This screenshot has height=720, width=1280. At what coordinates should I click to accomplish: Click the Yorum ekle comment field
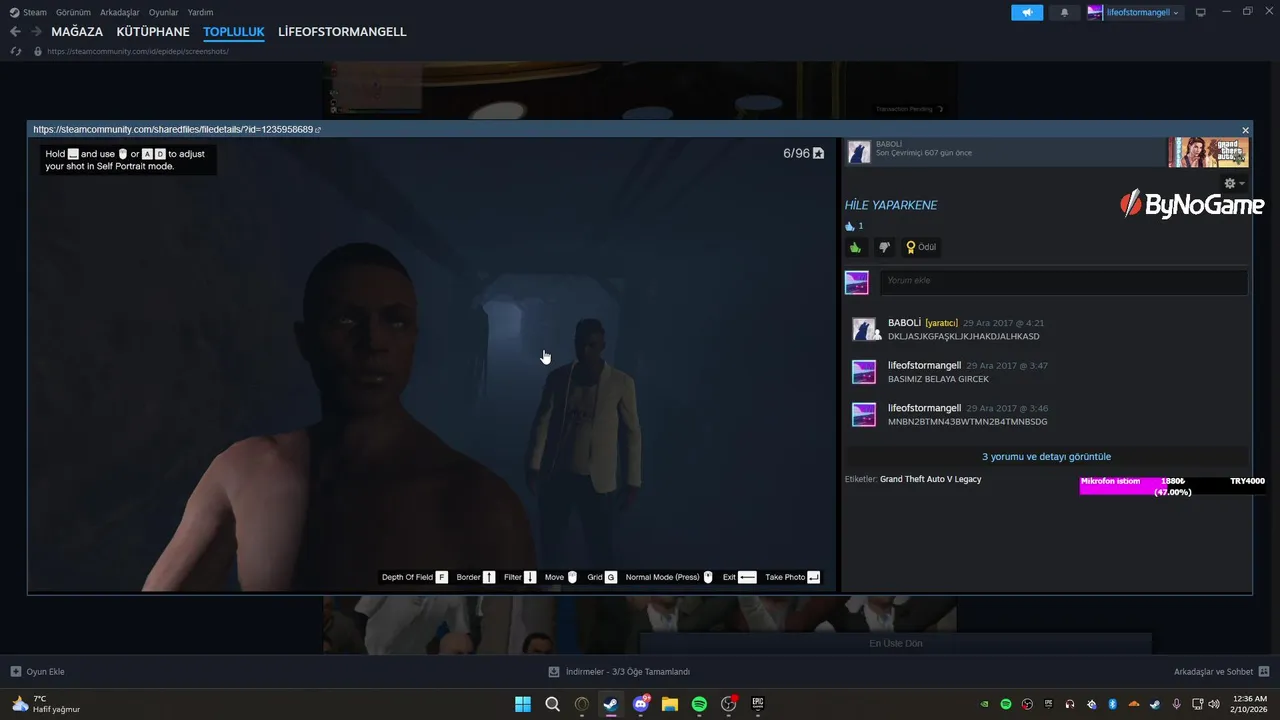(1064, 281)
